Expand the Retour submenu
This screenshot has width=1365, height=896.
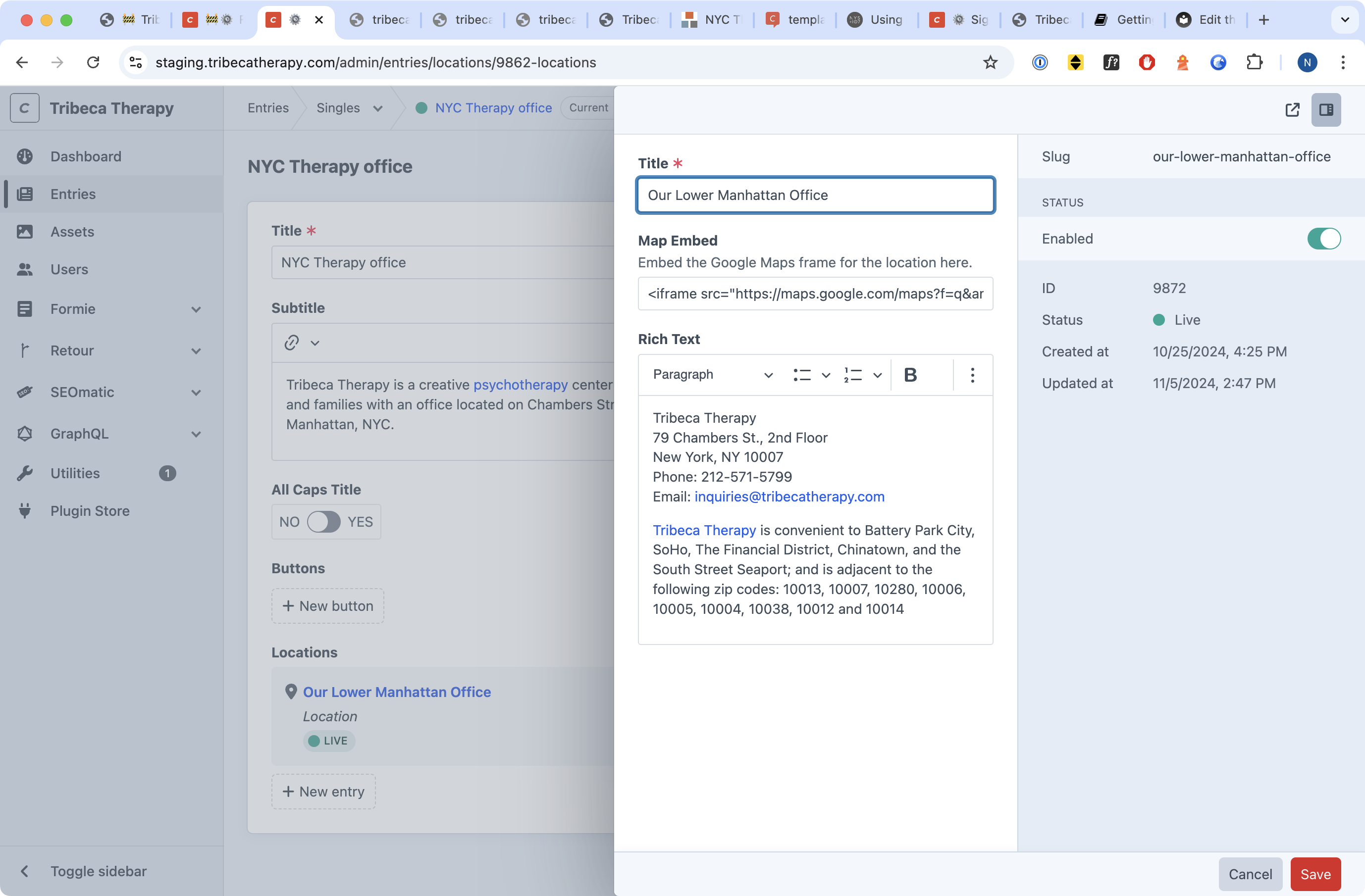(x=196, y=351)
